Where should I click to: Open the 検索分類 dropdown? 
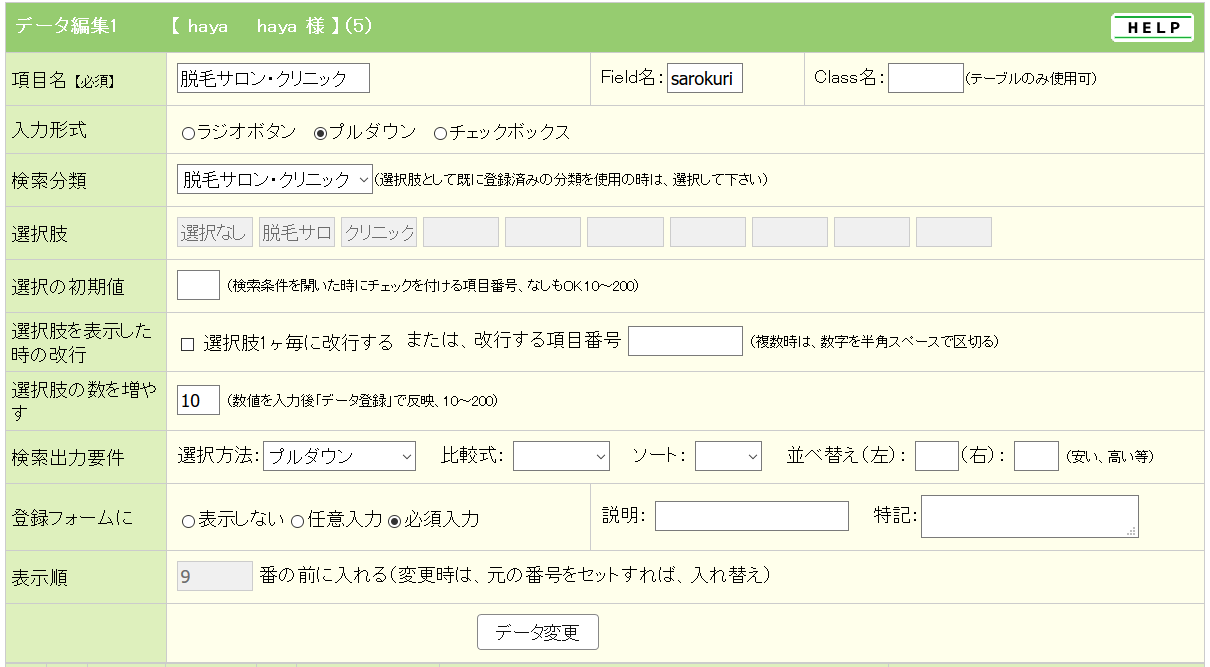(274, 180)
